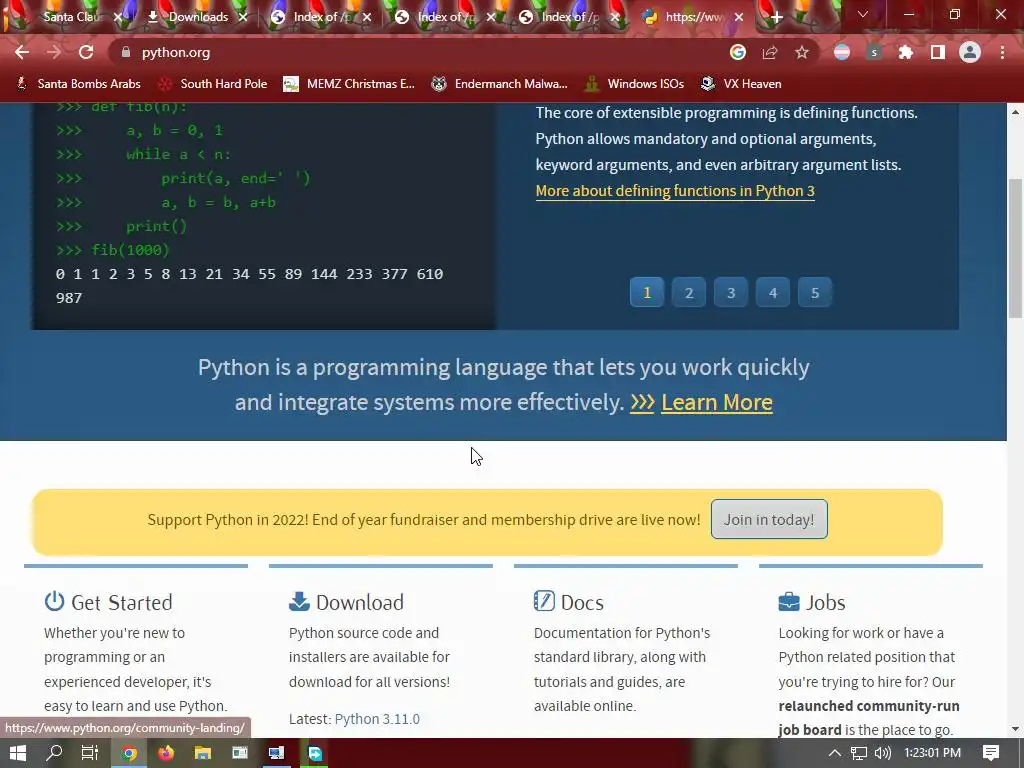Open Firefox from the taskbar
Viewport: 1024px width, 768px height.
coord(166,753)
